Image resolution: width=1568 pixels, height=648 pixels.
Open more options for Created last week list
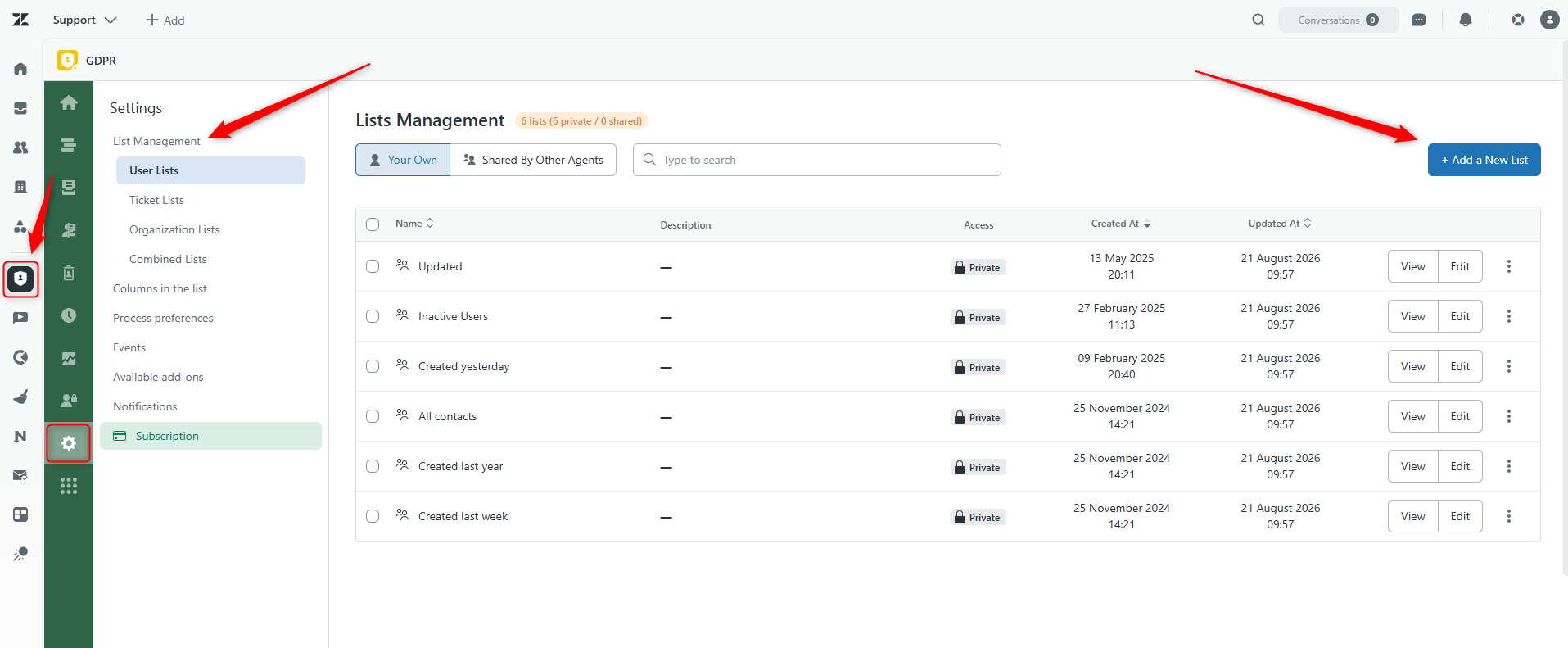[x=1509, y=516]
